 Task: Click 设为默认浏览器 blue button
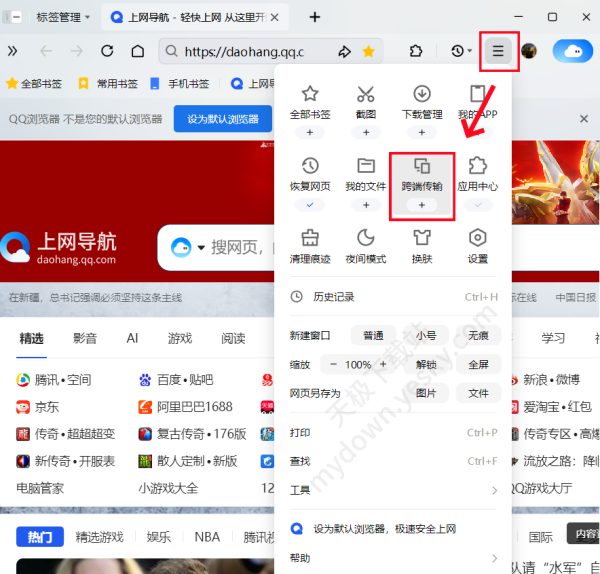click(x=223, y=119)
